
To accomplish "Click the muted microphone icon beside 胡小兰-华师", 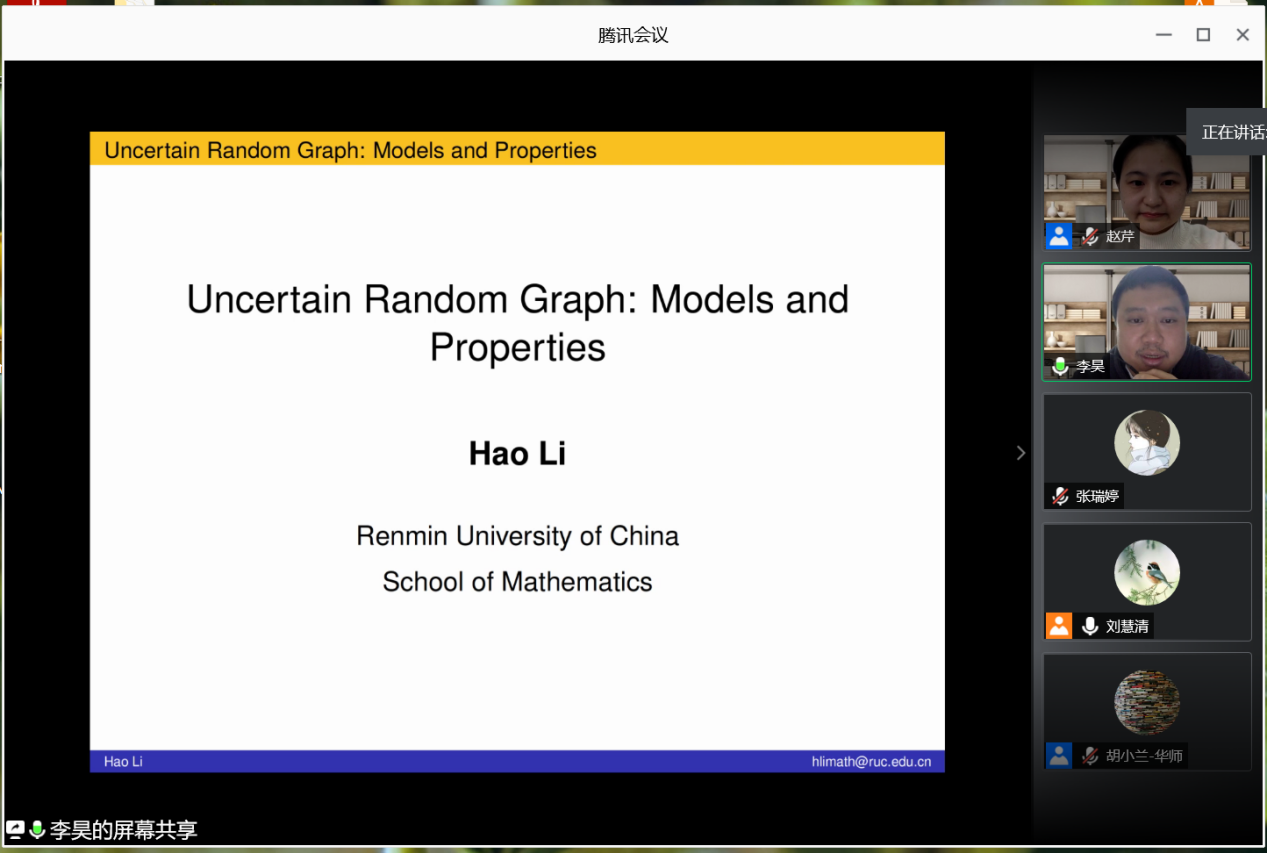I will 1090,756.
